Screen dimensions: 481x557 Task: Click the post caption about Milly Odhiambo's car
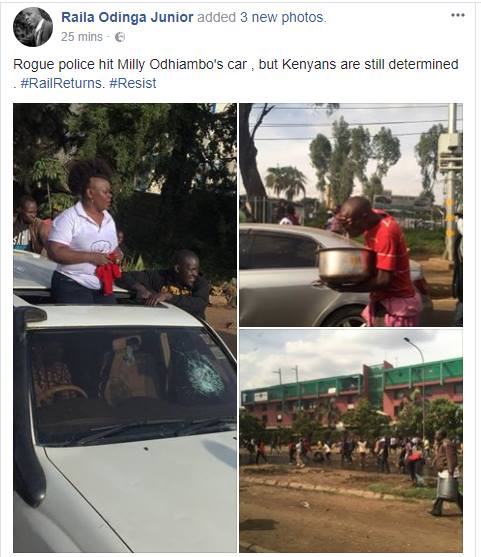236,74
